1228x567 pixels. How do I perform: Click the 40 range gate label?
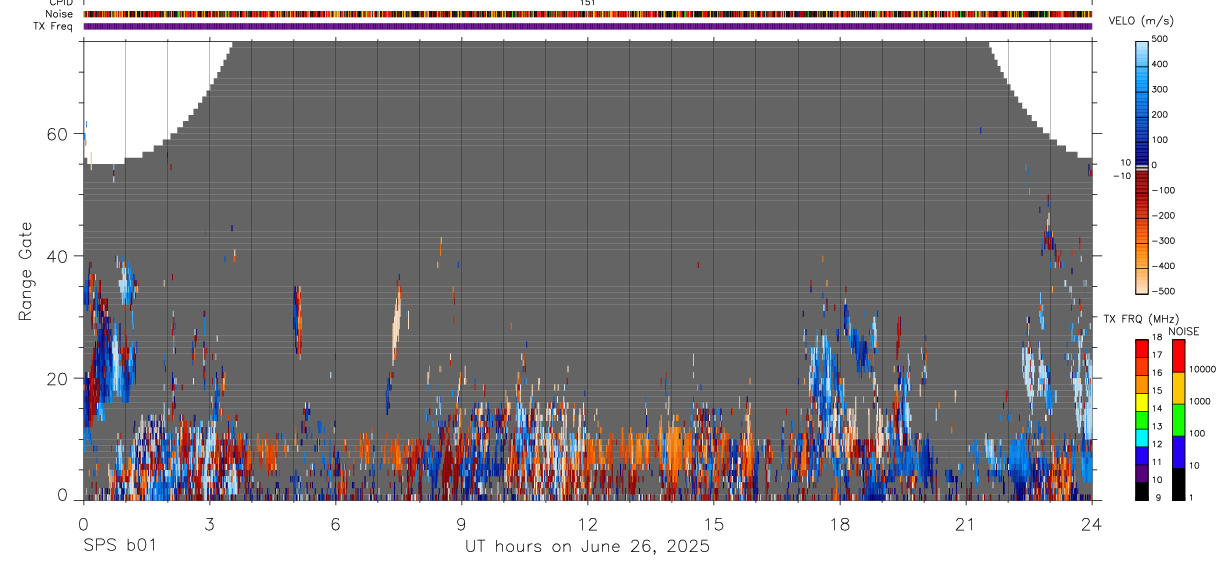point(60,256)
